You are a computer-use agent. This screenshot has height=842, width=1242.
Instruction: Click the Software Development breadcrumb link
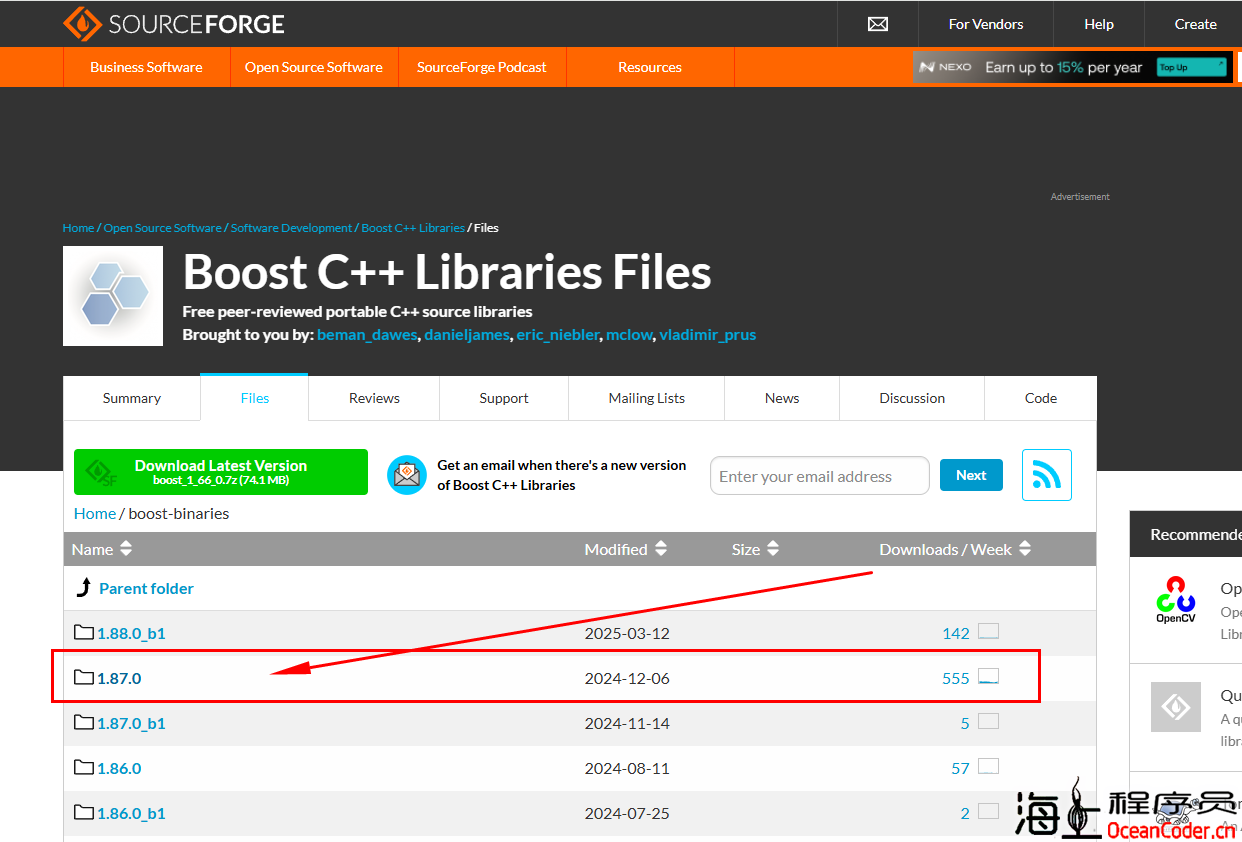coord(291,228)
